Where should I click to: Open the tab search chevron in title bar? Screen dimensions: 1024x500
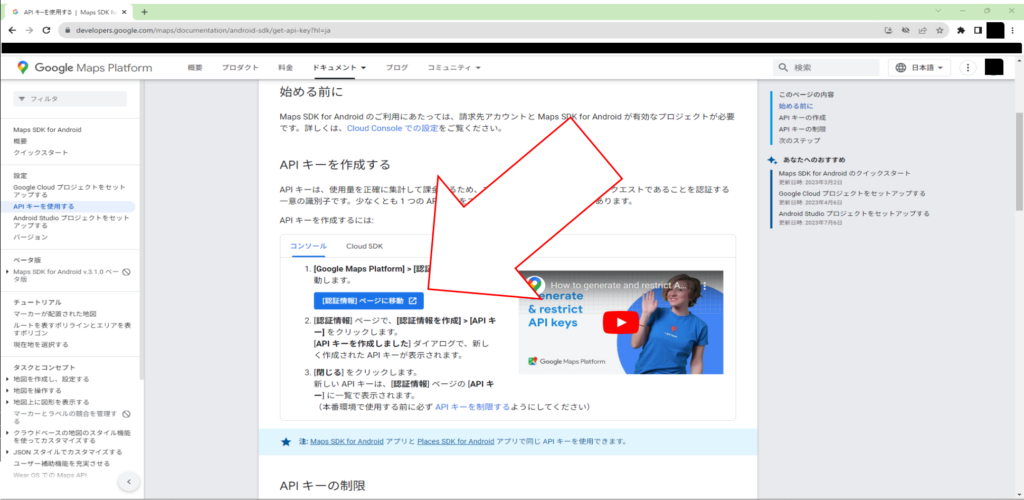pos(938,11)
